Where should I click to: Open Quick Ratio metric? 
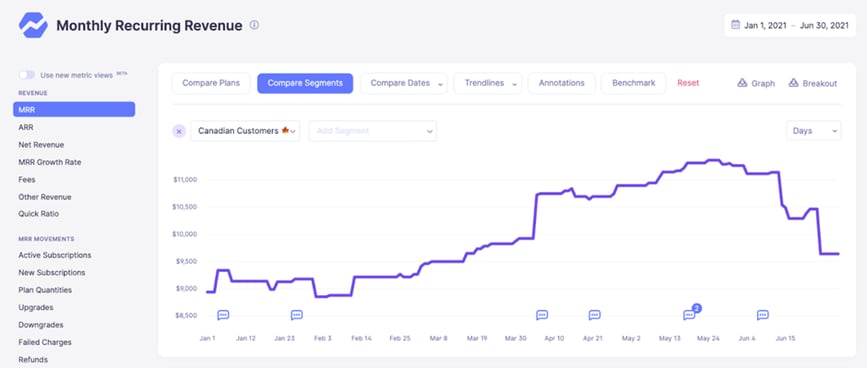coord(39,214)
